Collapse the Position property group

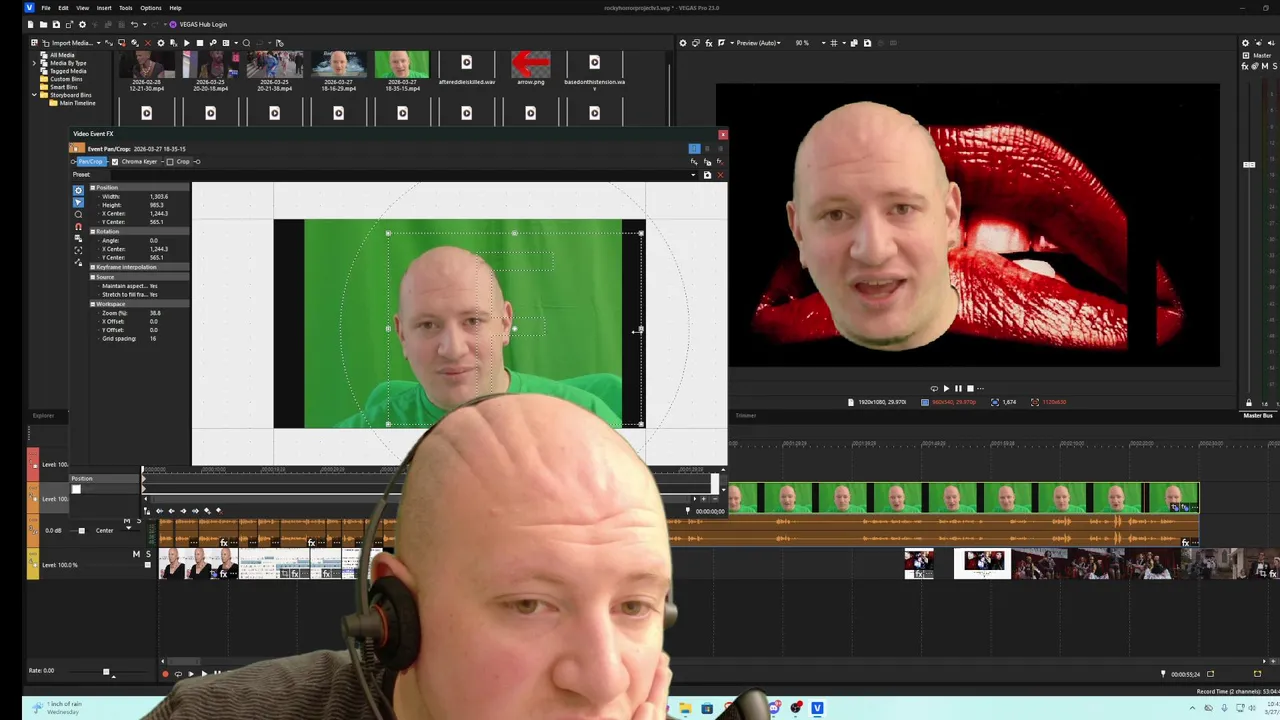(93, 187)
